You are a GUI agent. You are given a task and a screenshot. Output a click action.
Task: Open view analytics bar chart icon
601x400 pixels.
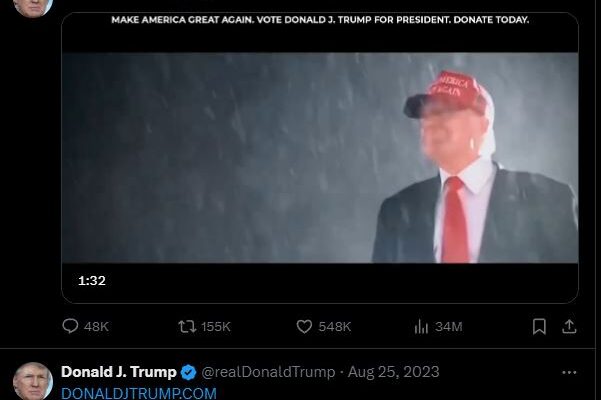[x=421, y=327]
